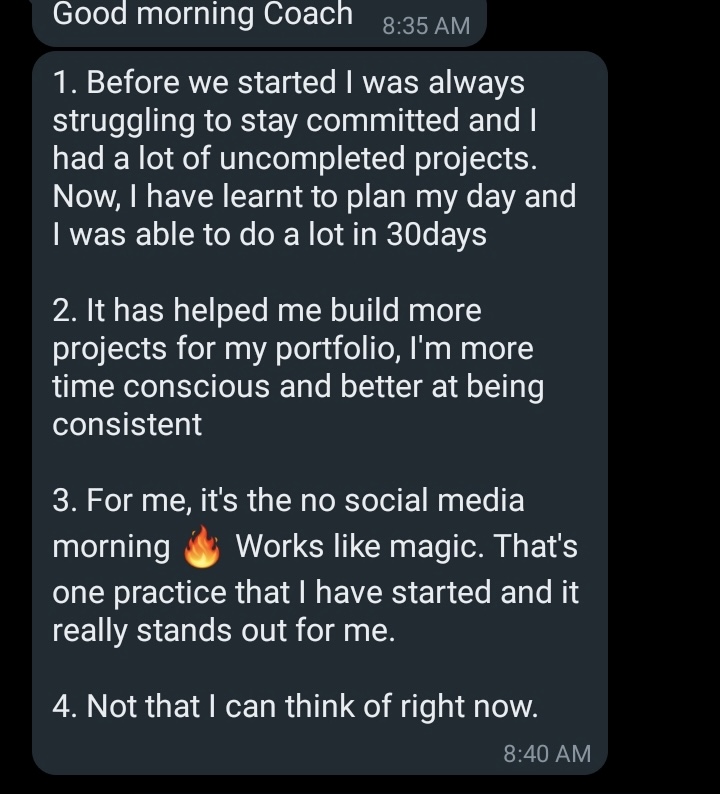Tap the fire emoji in the message
Screen dimensions: 720x794
click(202, 549)
